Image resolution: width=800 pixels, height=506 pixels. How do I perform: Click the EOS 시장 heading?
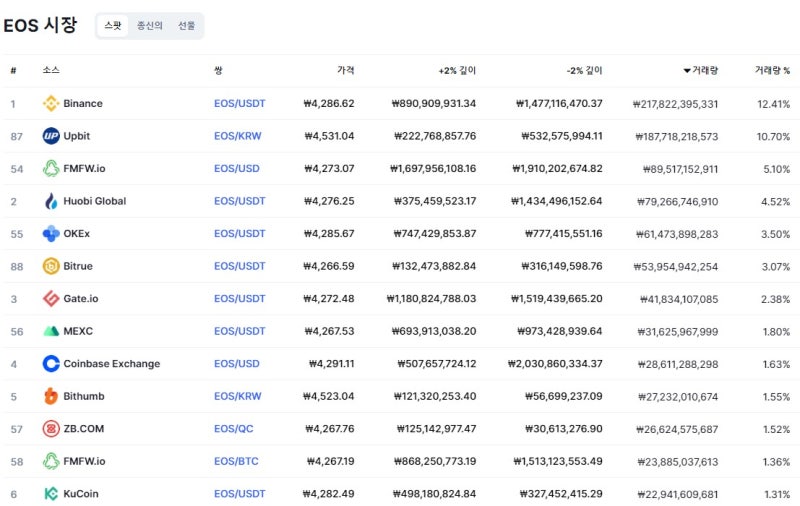40,25
